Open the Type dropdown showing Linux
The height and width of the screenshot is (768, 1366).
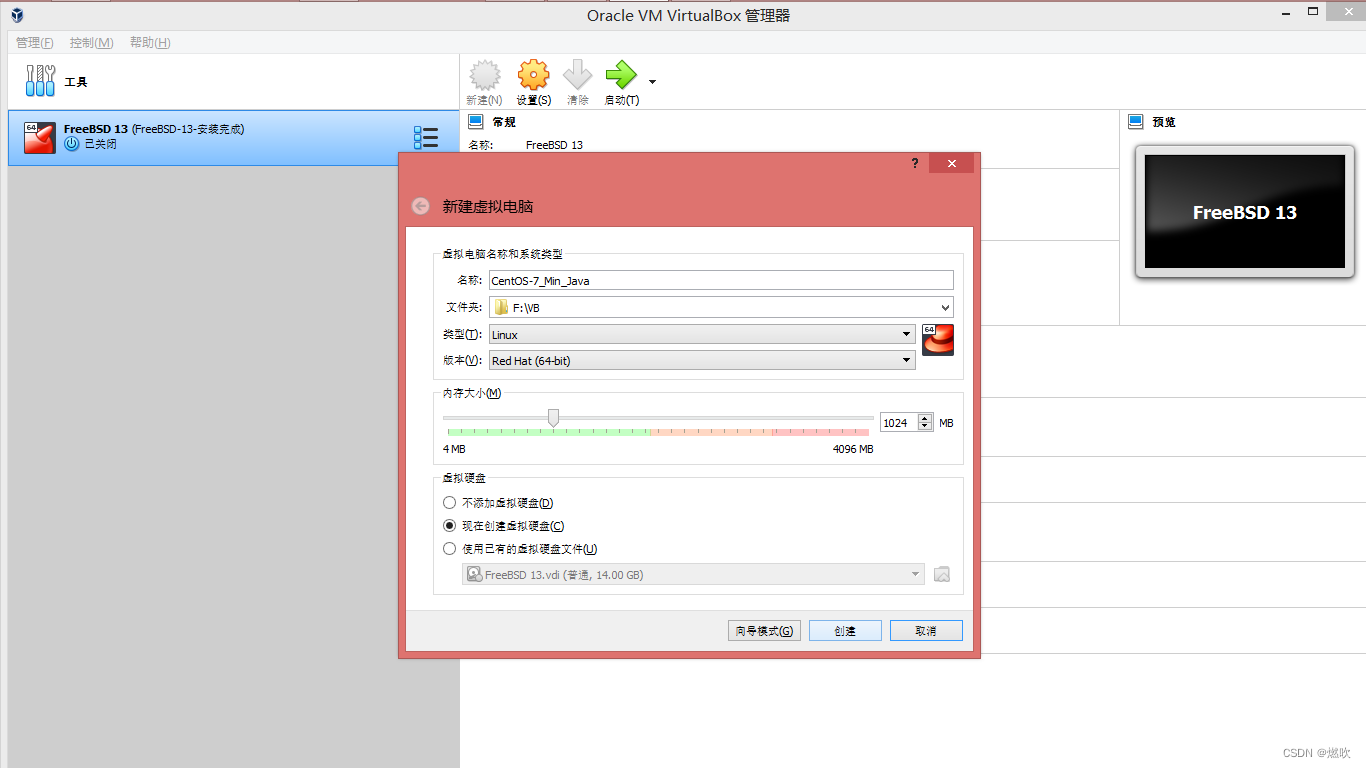tap(702, 334)
